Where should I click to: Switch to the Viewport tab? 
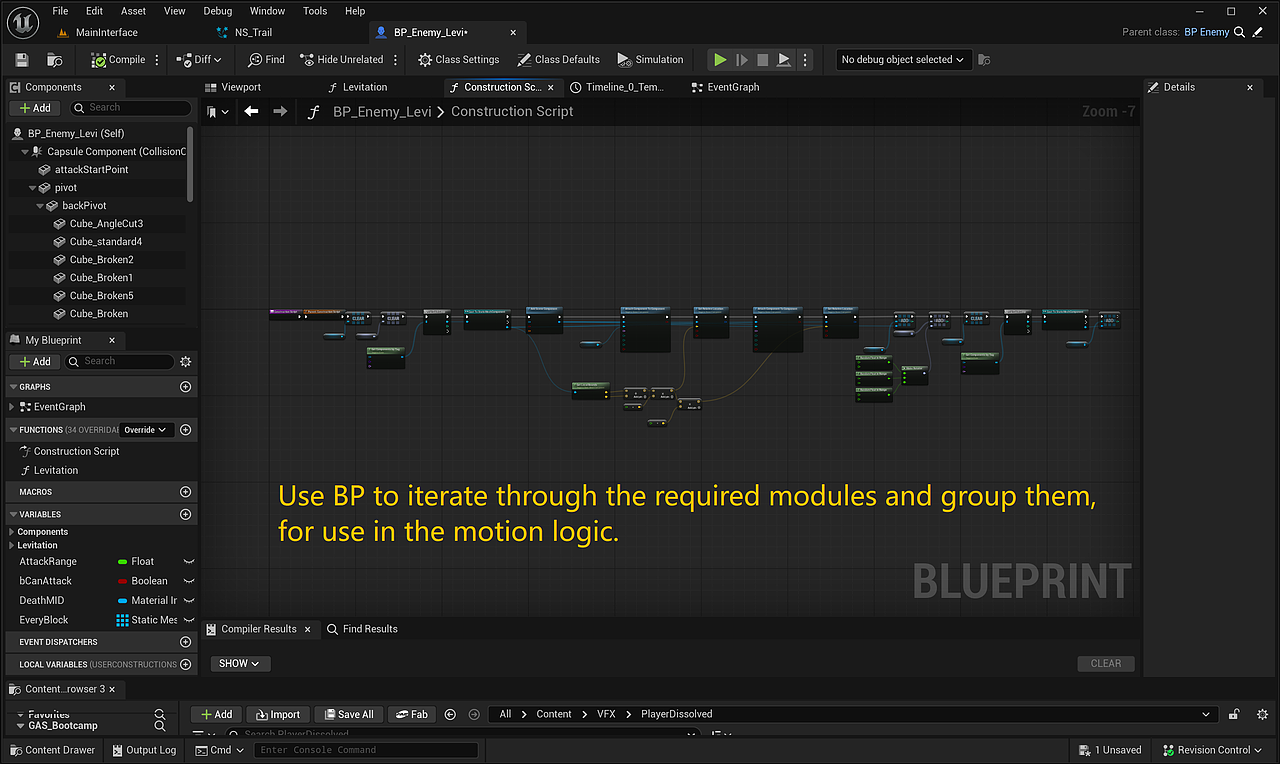(240, 87)
